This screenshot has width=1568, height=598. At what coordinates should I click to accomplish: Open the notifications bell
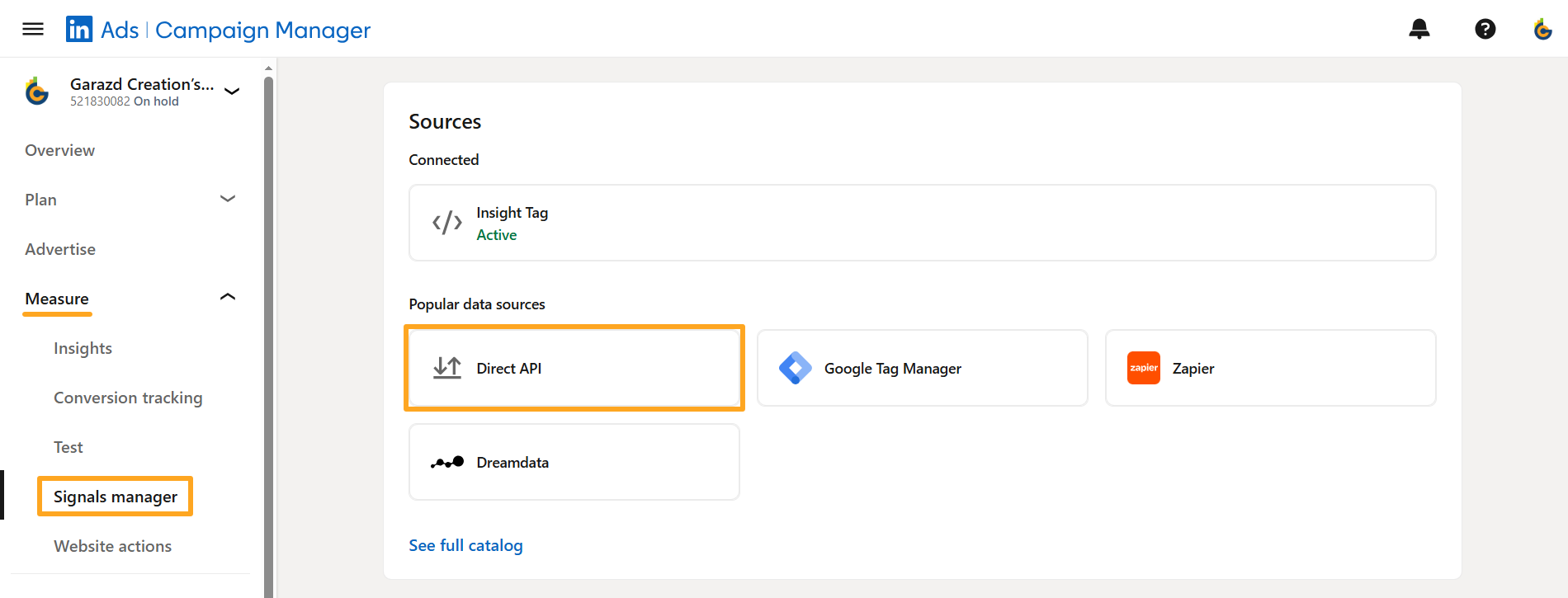coord(1419,29)
